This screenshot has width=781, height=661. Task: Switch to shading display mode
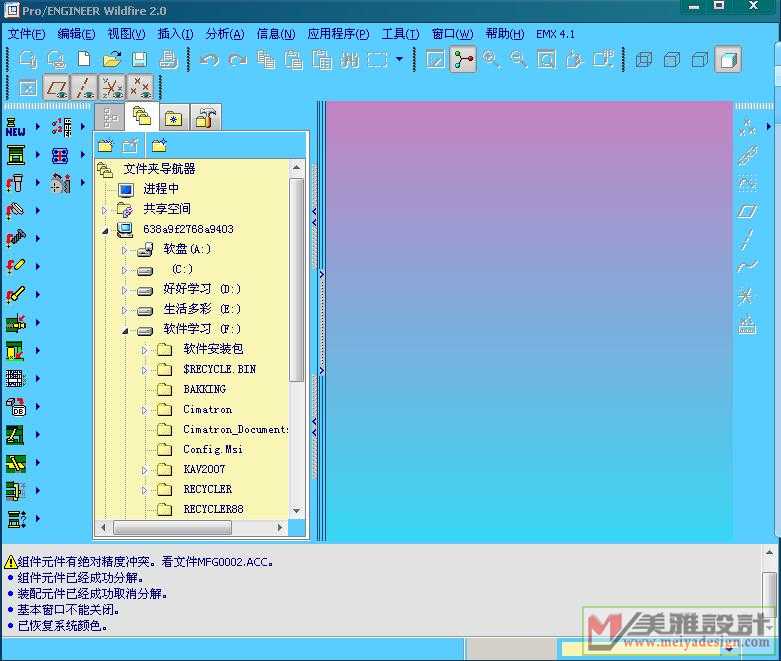tap(728, 60)
